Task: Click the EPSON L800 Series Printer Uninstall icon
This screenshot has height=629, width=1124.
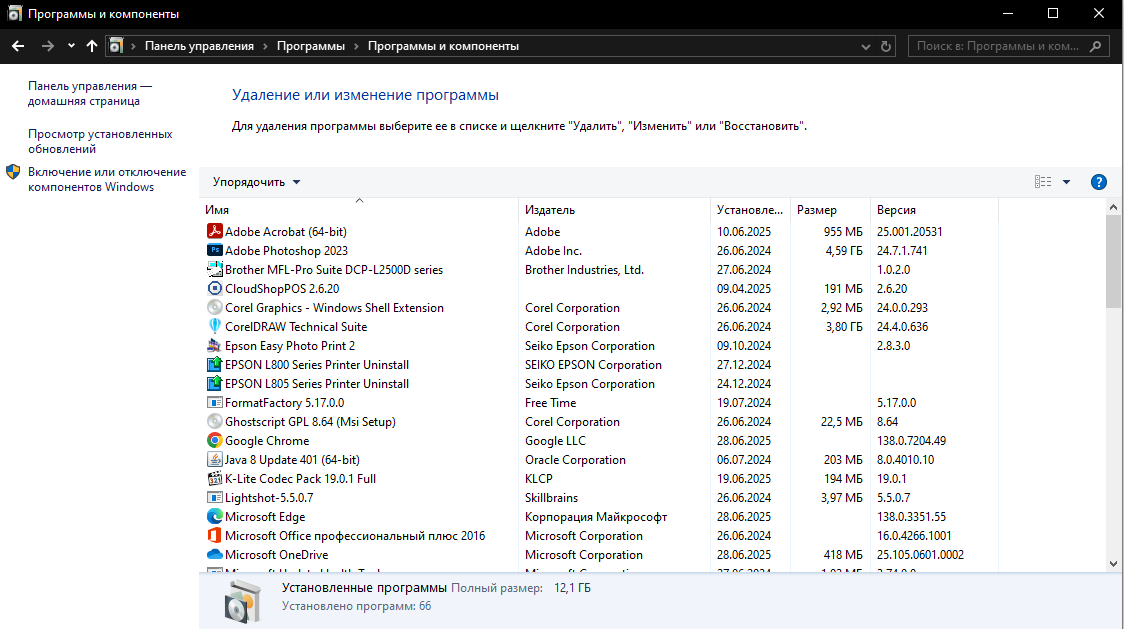Action: coord(214,364)
